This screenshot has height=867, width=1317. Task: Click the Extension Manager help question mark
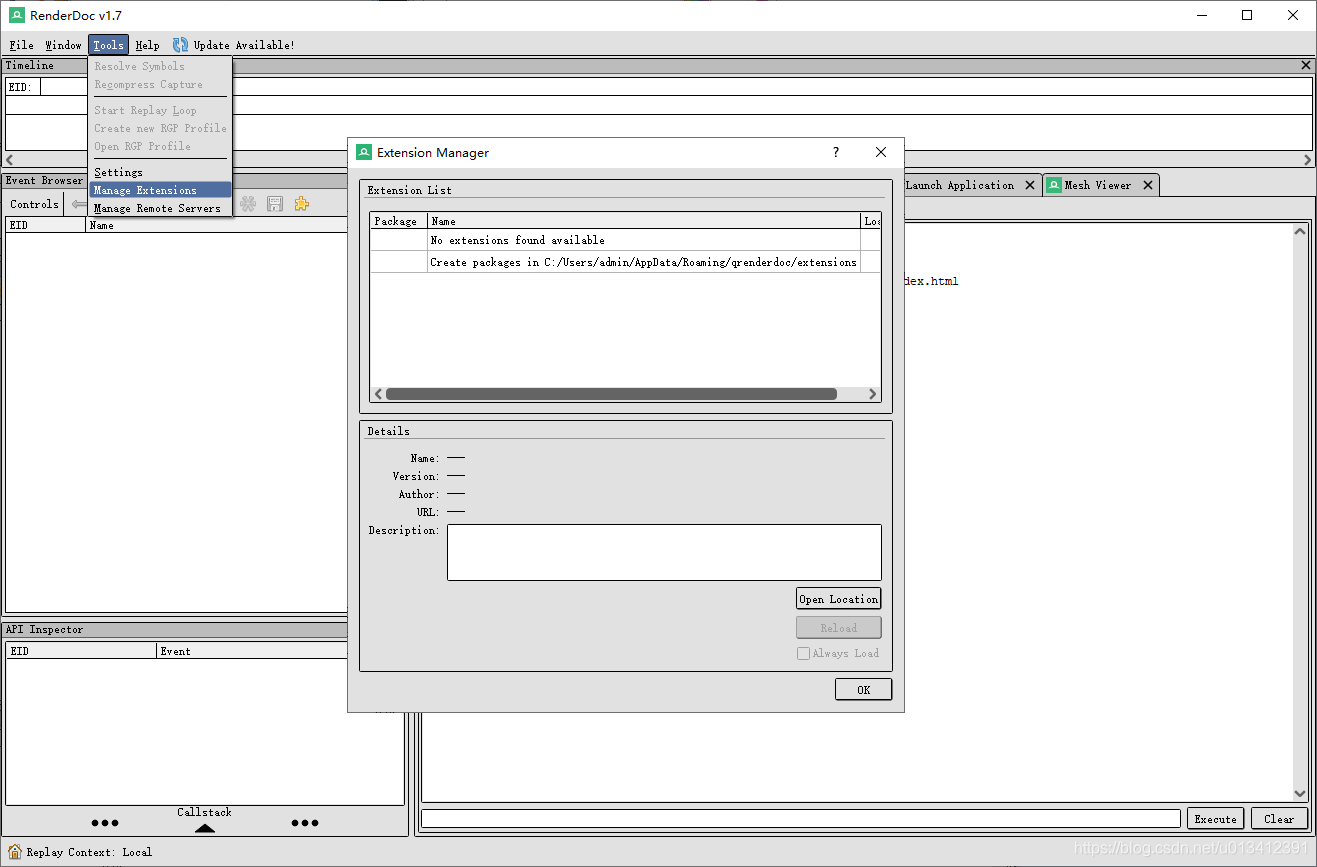click(x=836, y=152)
